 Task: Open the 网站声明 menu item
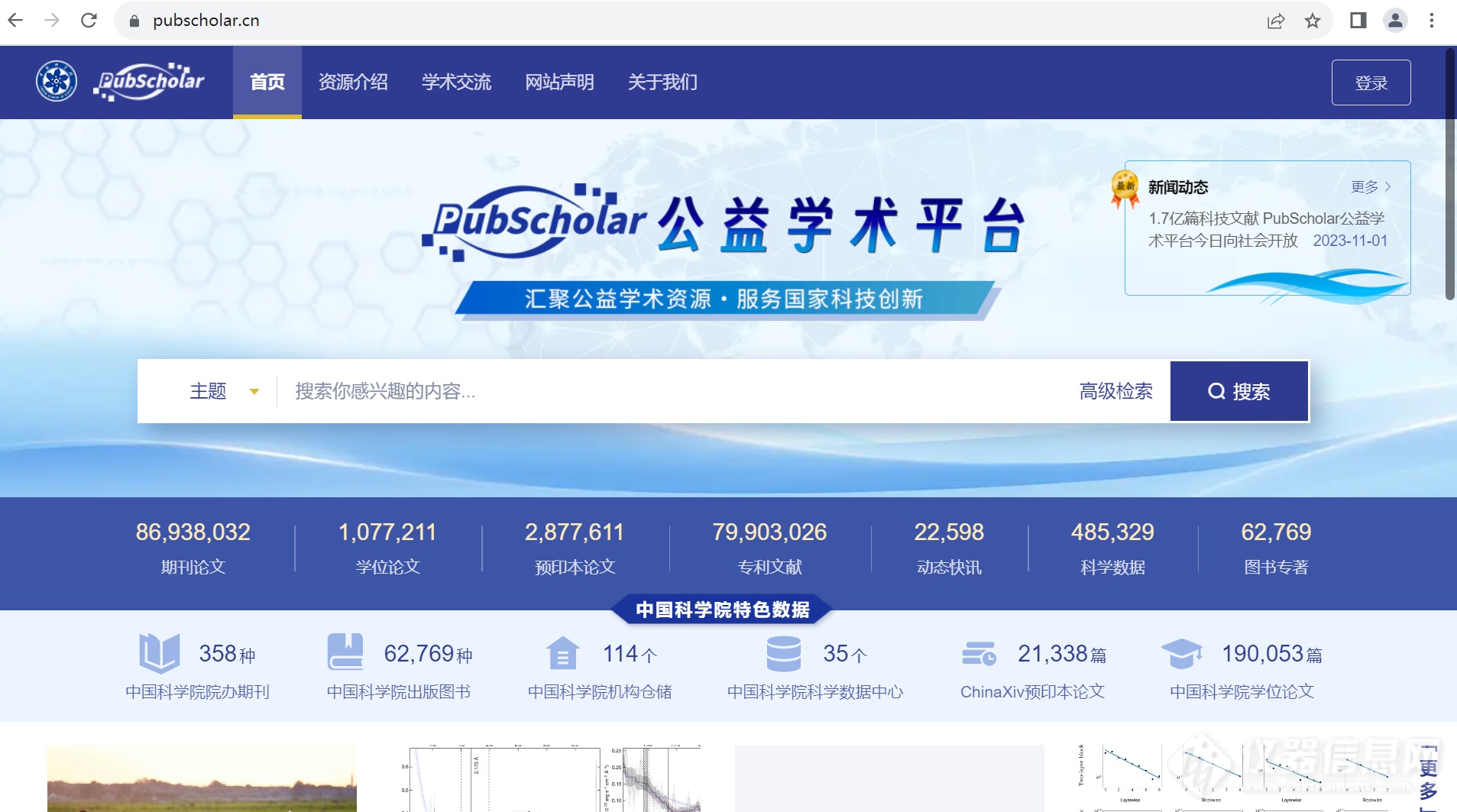559,82
